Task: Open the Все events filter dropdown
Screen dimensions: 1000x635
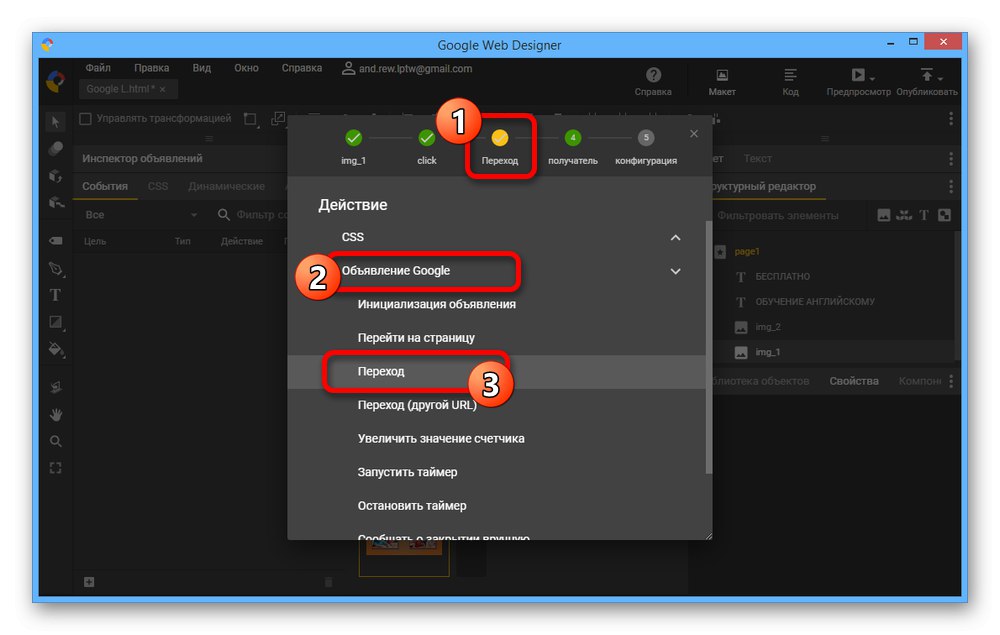Action: (140, 215)
